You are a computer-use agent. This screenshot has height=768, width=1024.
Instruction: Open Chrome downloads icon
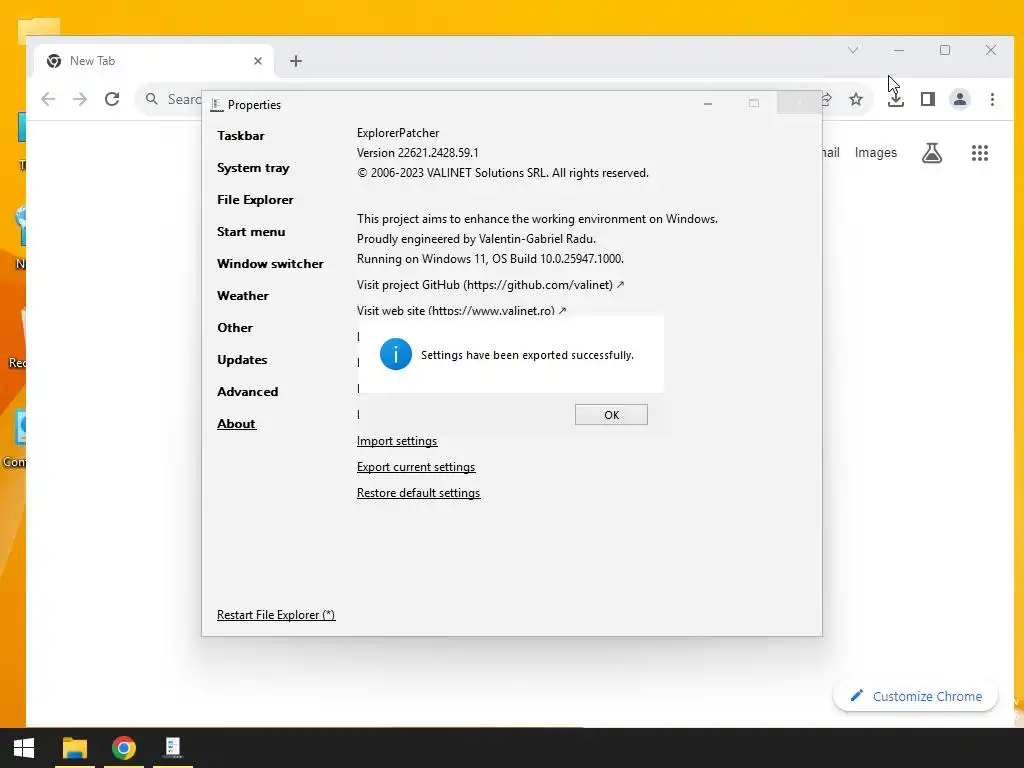896,99
